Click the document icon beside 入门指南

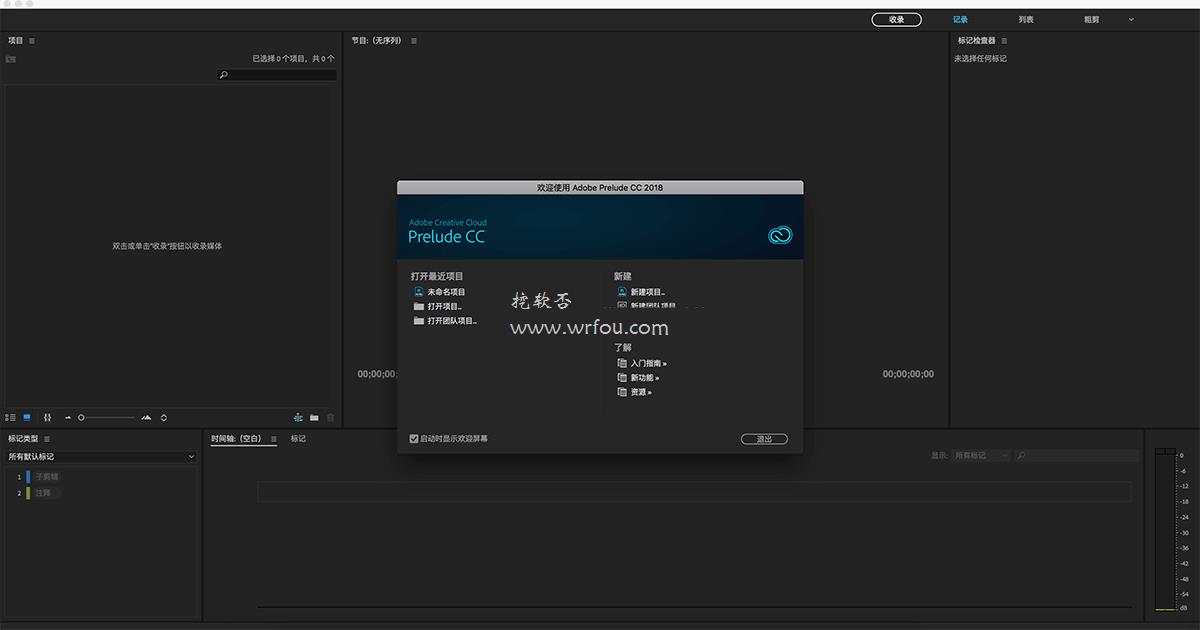(622, 363)
